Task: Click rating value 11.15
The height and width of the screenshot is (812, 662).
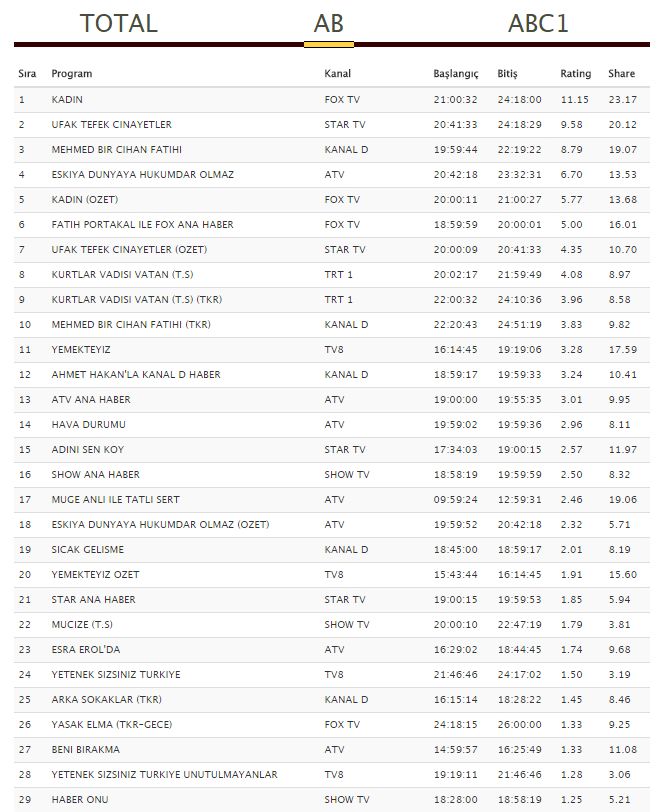Action: tap(574, 99)
